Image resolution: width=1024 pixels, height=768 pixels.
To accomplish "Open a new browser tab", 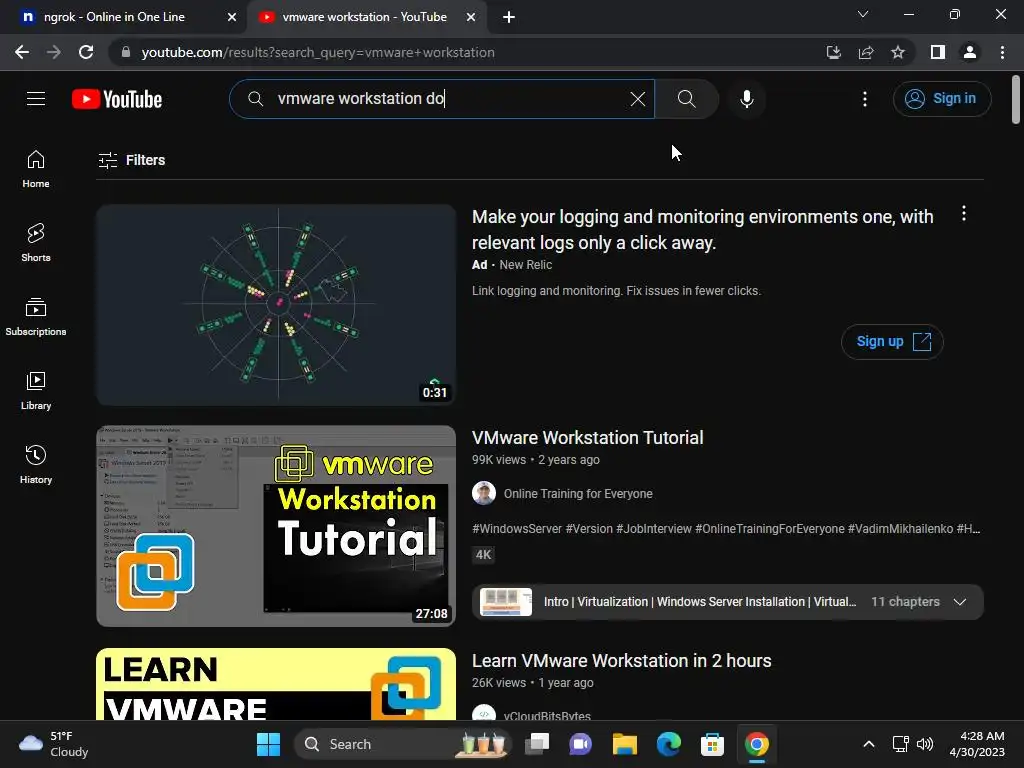I will click(x=509, y=17).
